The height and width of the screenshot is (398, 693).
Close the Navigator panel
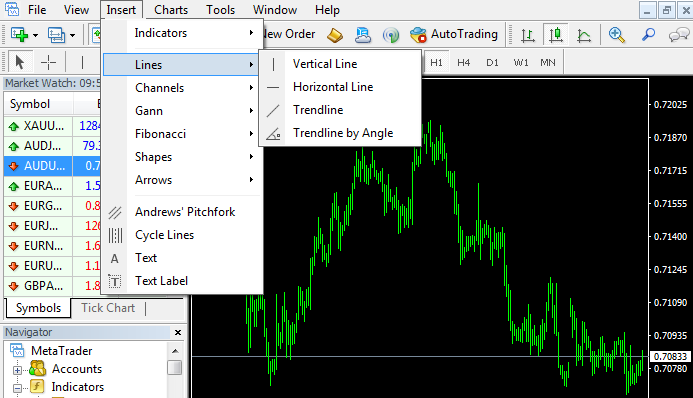[x=178, y=332]
